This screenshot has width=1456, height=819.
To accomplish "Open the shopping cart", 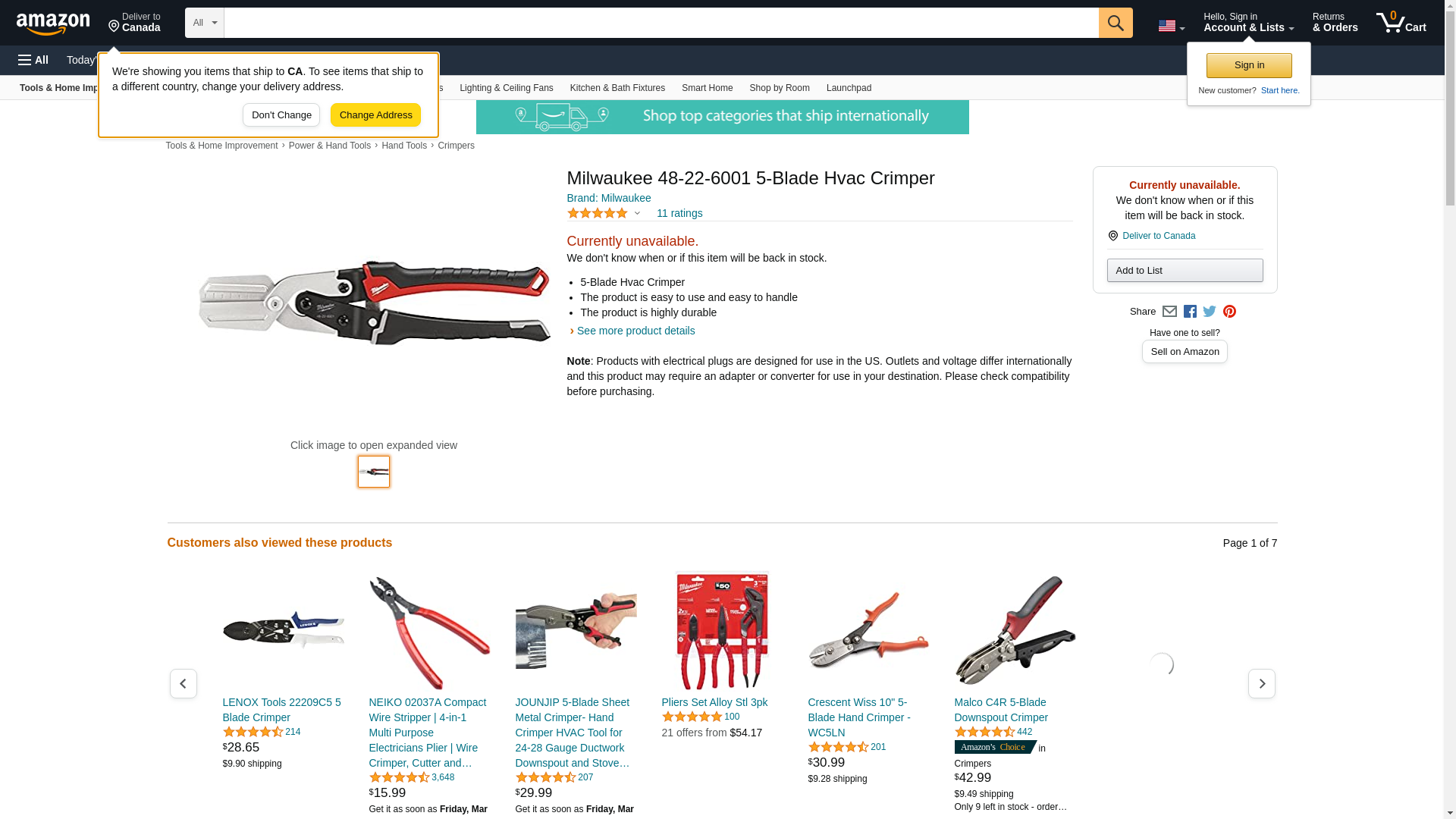I will click(1401, 23).
